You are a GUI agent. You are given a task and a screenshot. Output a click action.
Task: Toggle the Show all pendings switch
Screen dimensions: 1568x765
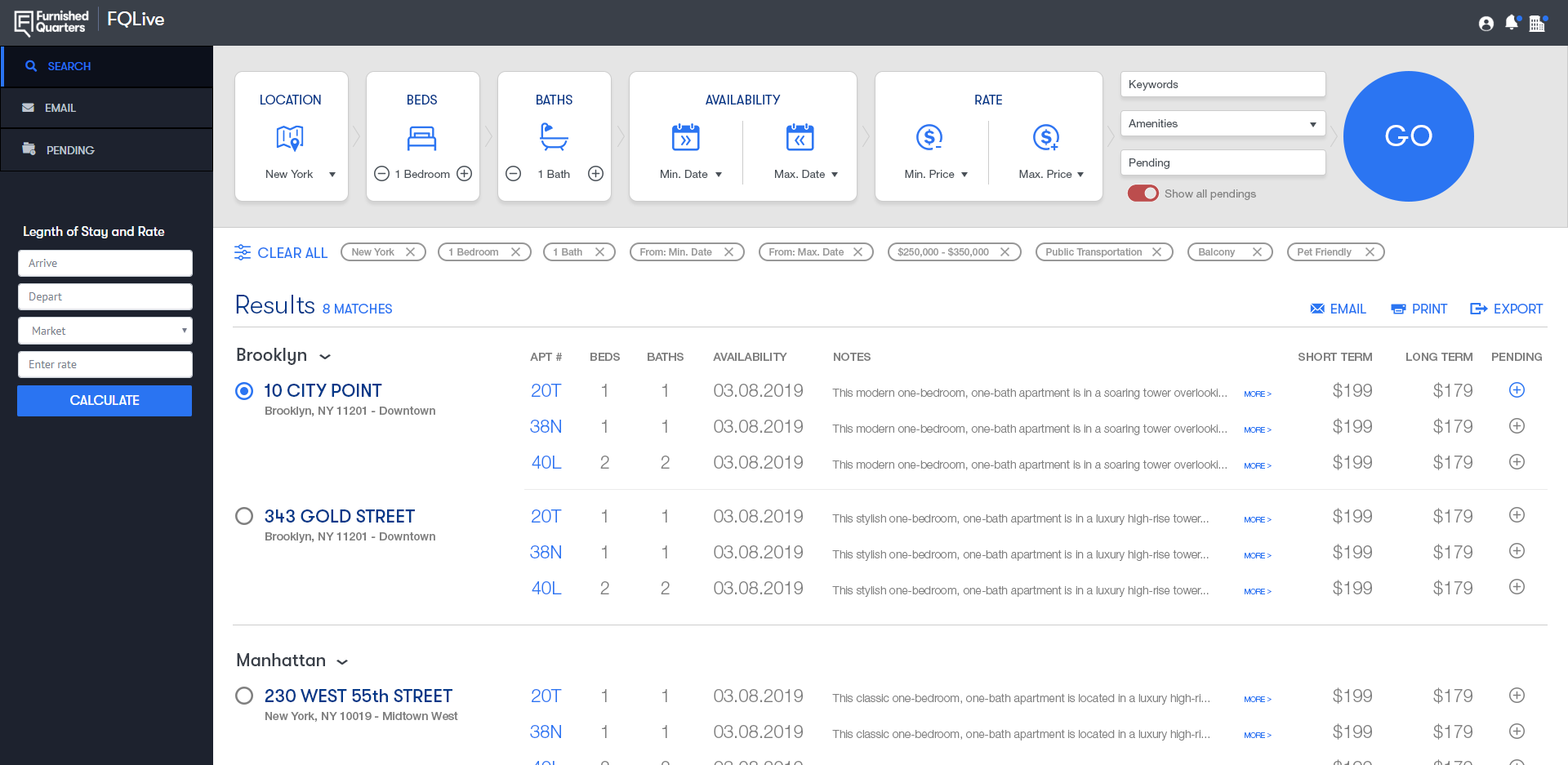[1143, 193]
